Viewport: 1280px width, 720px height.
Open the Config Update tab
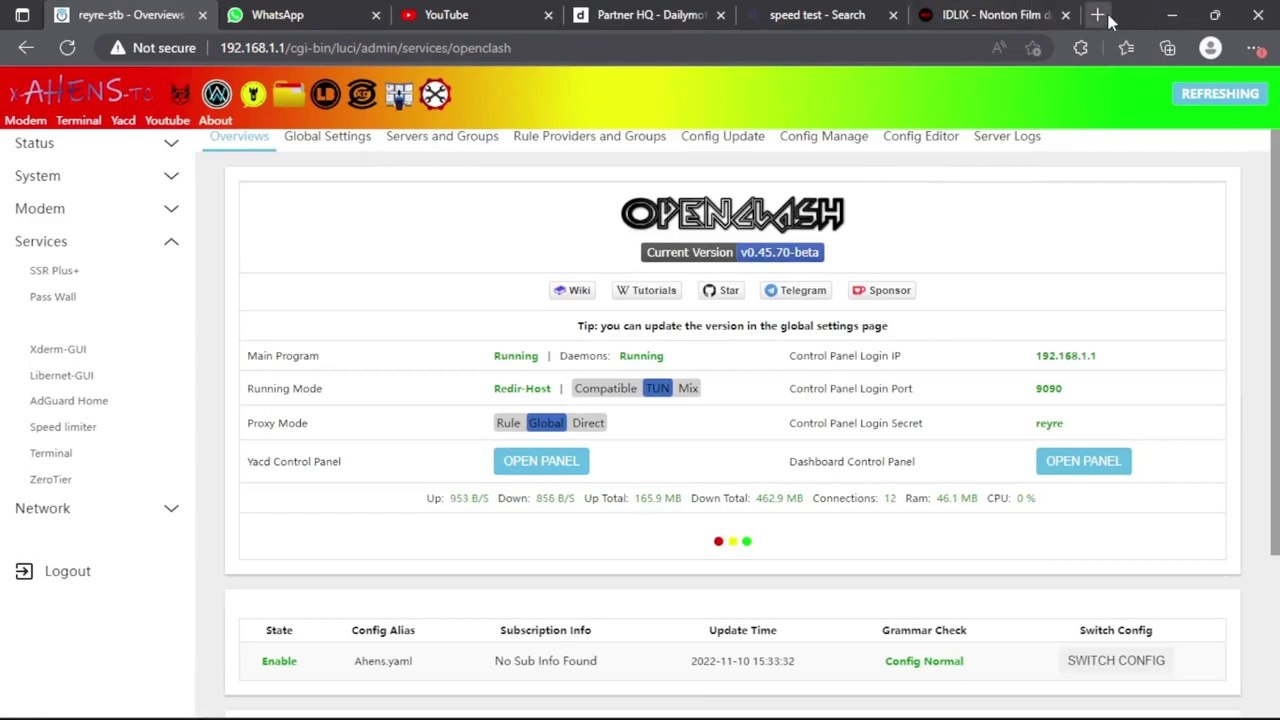[723, 136]
